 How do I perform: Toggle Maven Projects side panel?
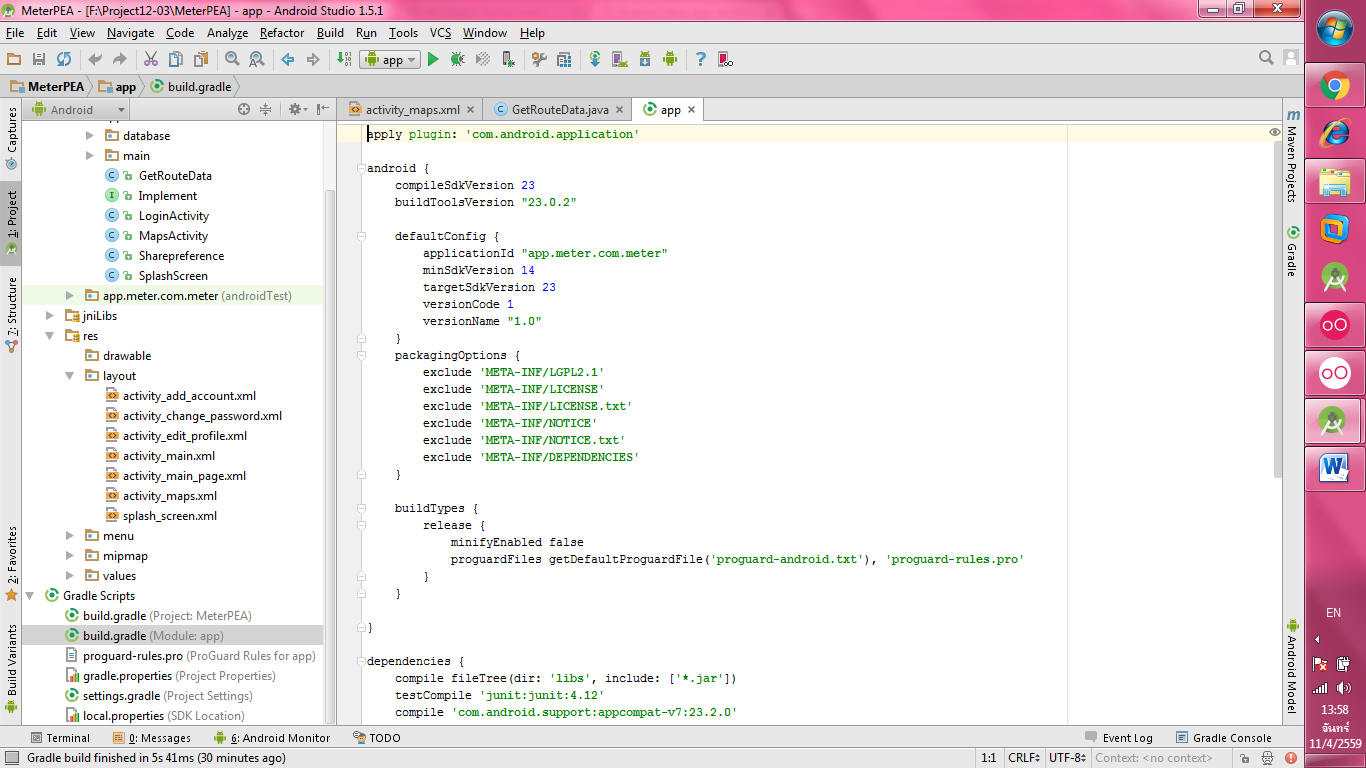(1292, 157)
